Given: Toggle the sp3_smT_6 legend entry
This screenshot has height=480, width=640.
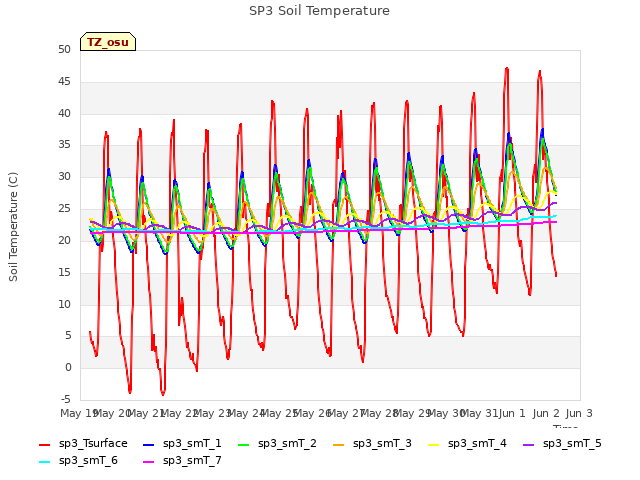Looking at the screenshot, I should [78, 461].
